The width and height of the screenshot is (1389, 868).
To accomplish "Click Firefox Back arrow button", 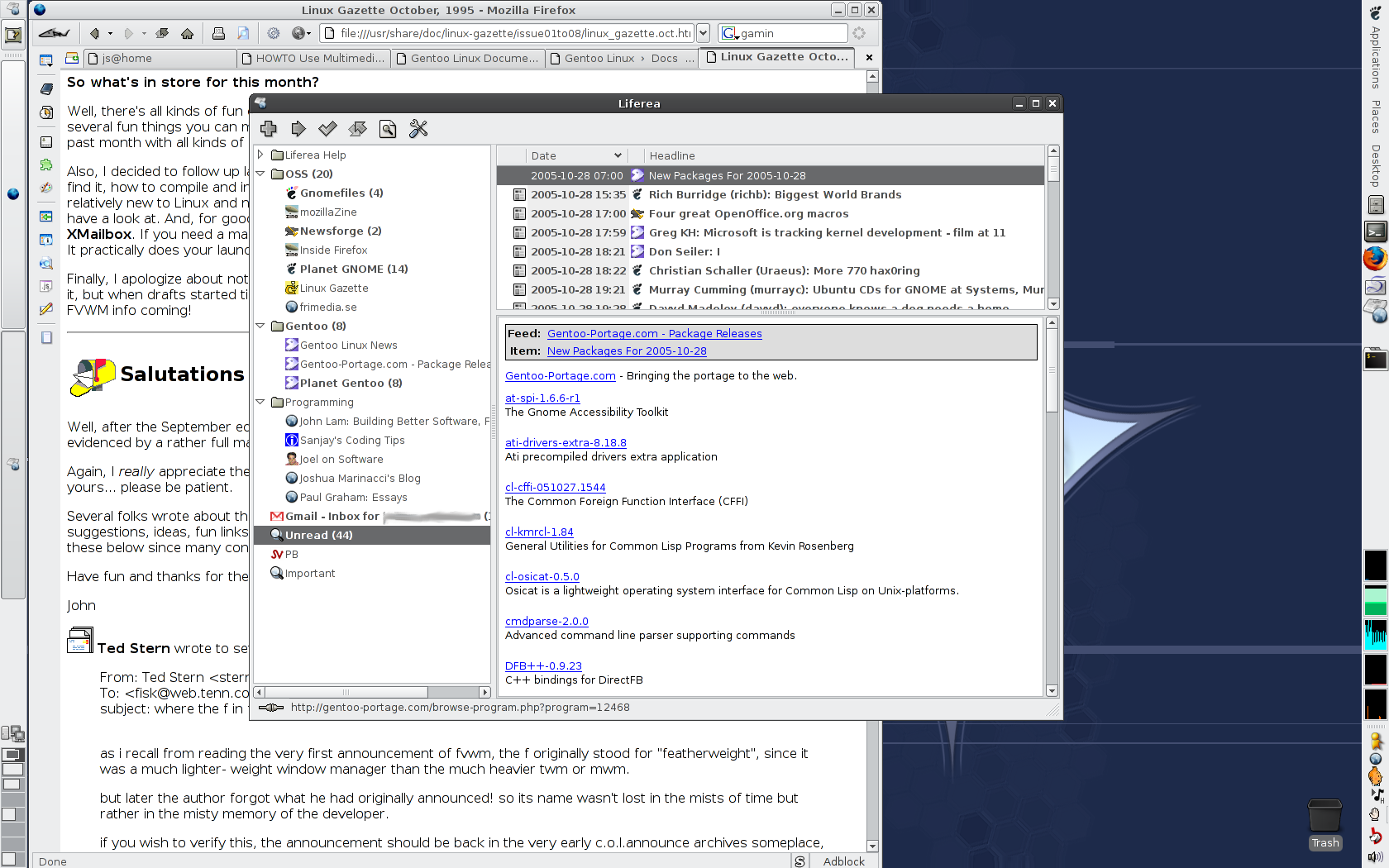I will tap(94, 33).
